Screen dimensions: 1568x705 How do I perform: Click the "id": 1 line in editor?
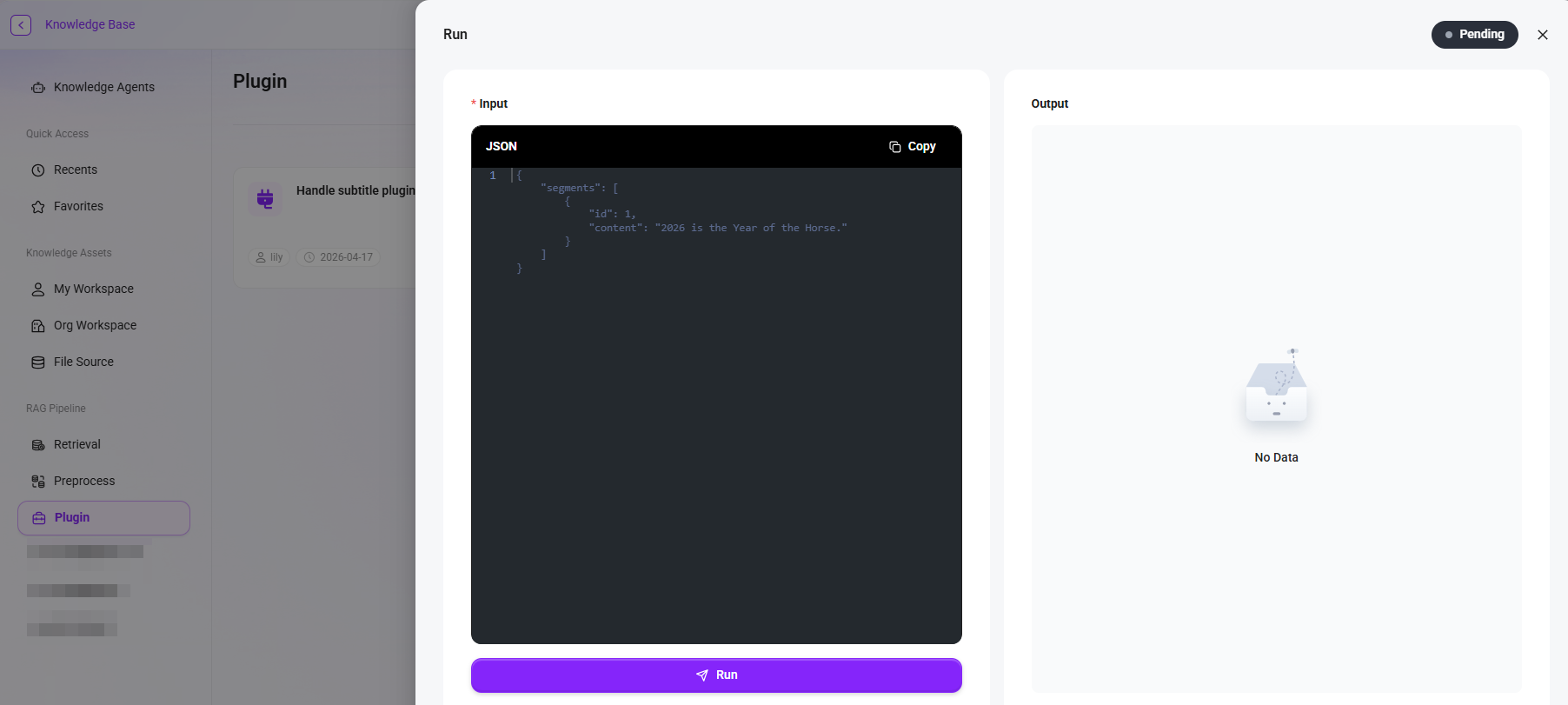612,214
